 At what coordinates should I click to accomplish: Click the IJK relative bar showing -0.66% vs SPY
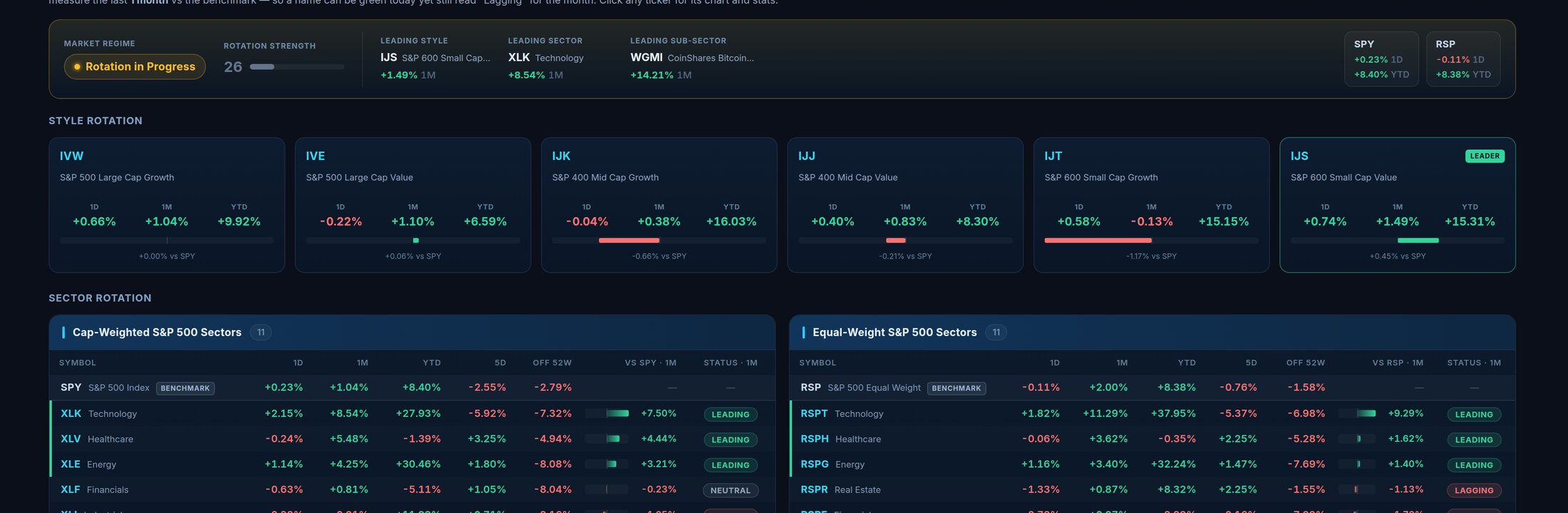(x=659, y=241)
